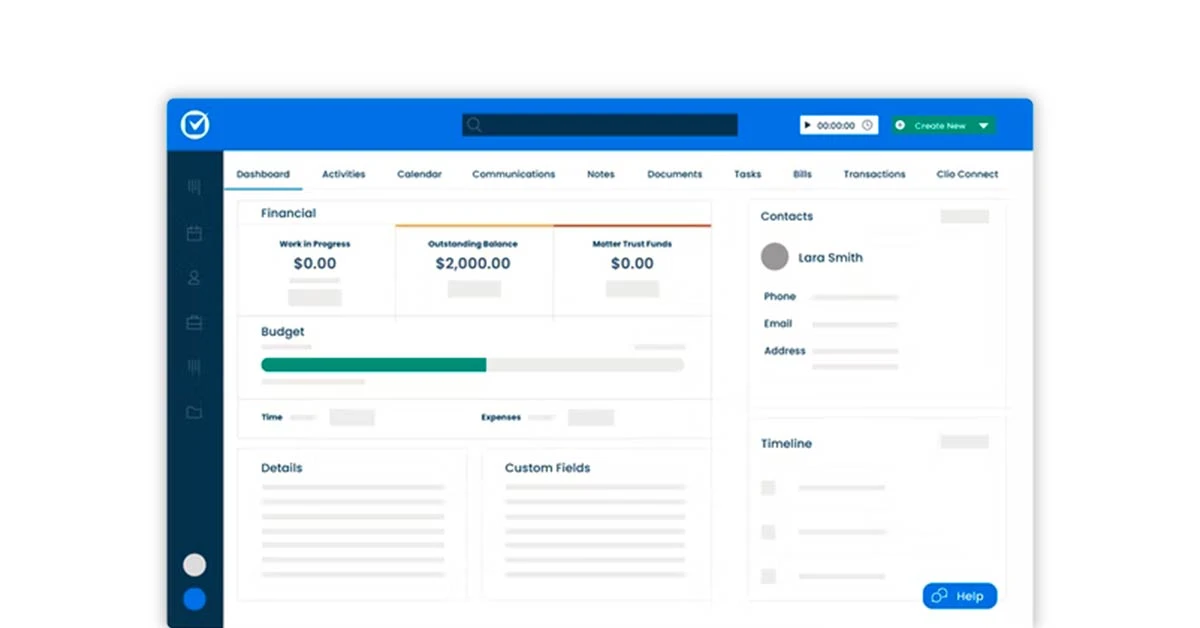The width and height of the screenshot is (1200, 628).
Task: Click the chat bubble icon on Help button
Action: [x=938, y=595]
